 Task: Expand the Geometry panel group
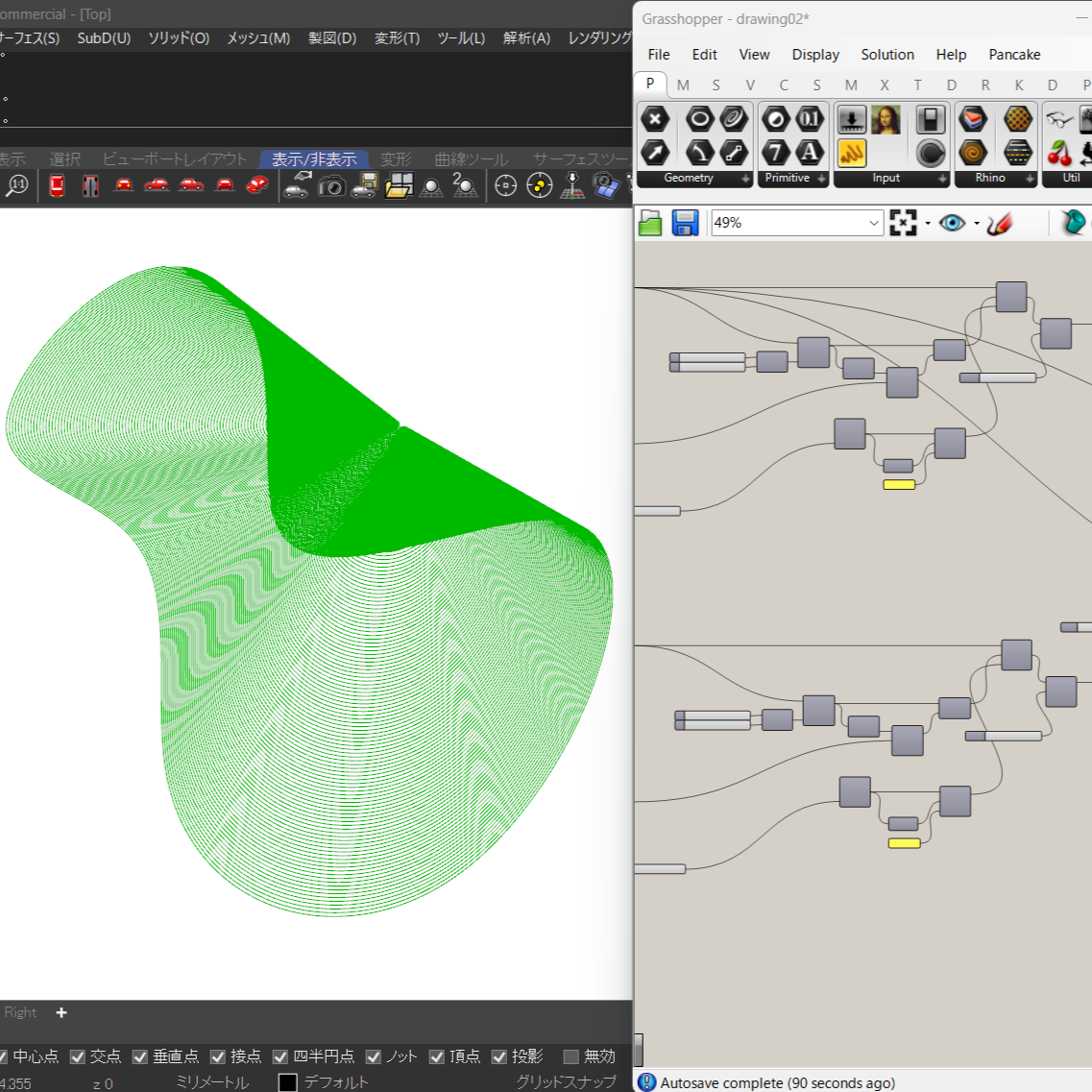coord(746,179)
